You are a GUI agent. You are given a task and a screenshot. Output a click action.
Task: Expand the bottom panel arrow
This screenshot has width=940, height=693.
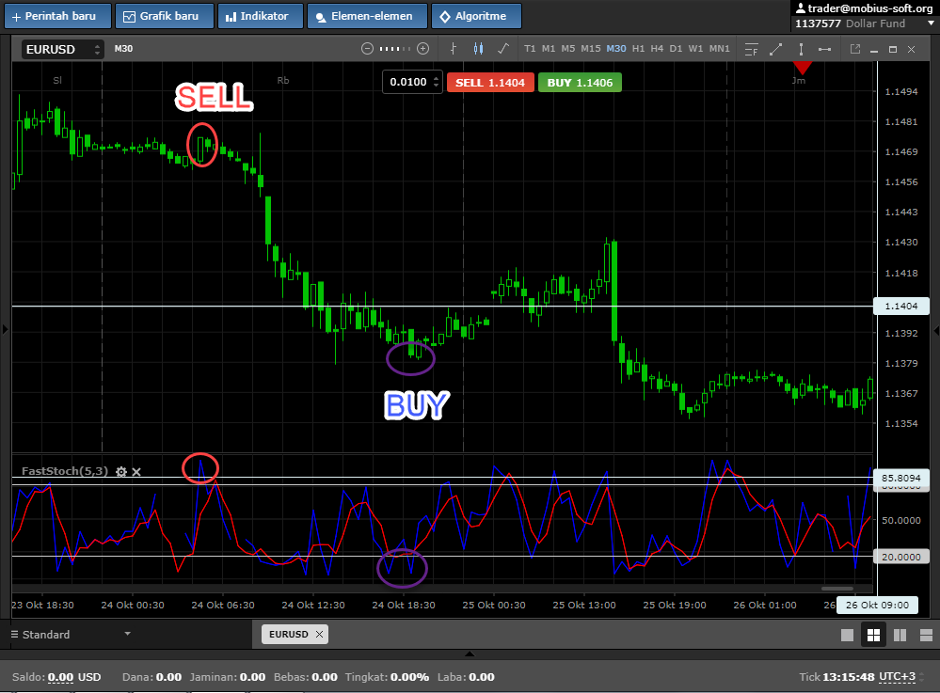[469, 654]
